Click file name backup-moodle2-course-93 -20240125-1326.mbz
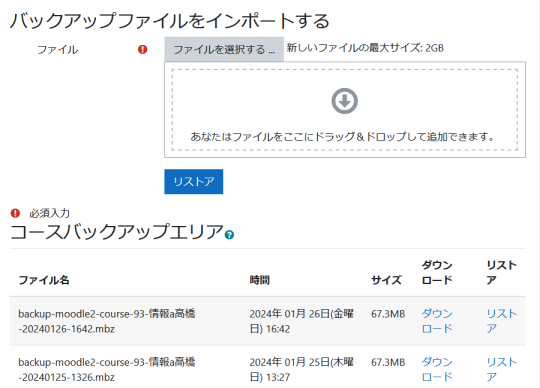The height and width of the screenshot is (388, 540). click(x=107, y=369)
